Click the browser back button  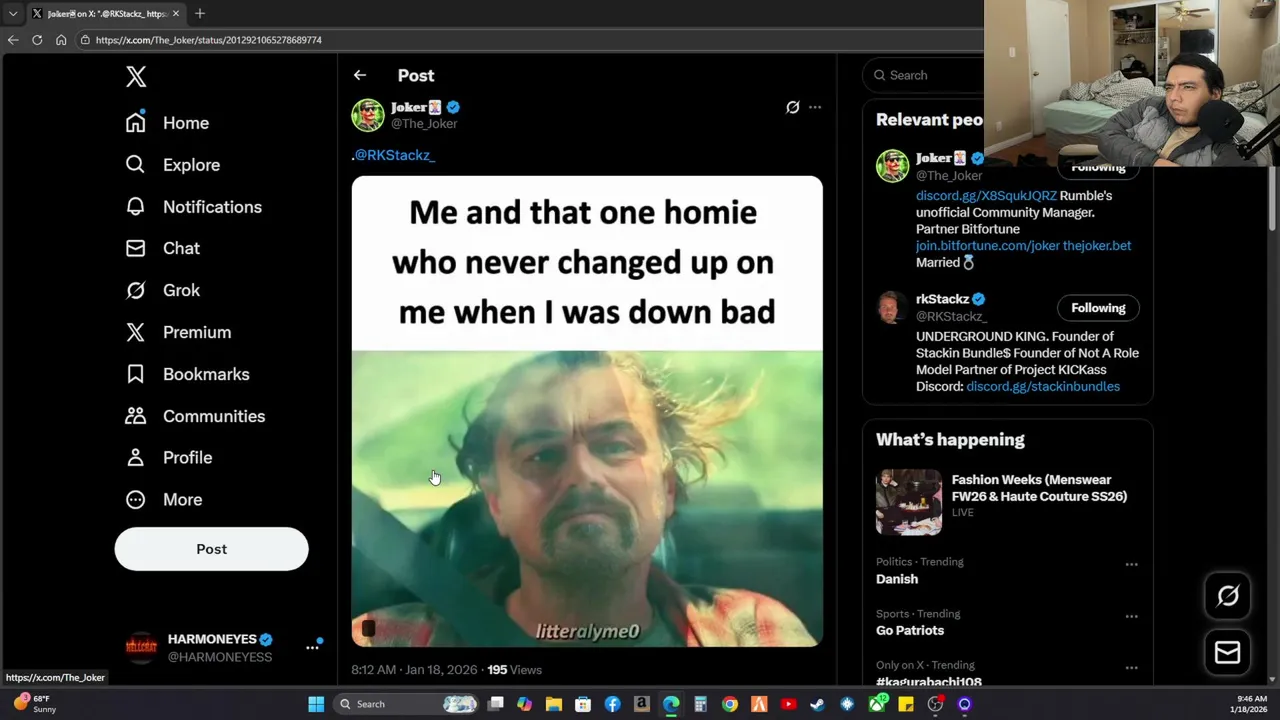coord(13,40)
